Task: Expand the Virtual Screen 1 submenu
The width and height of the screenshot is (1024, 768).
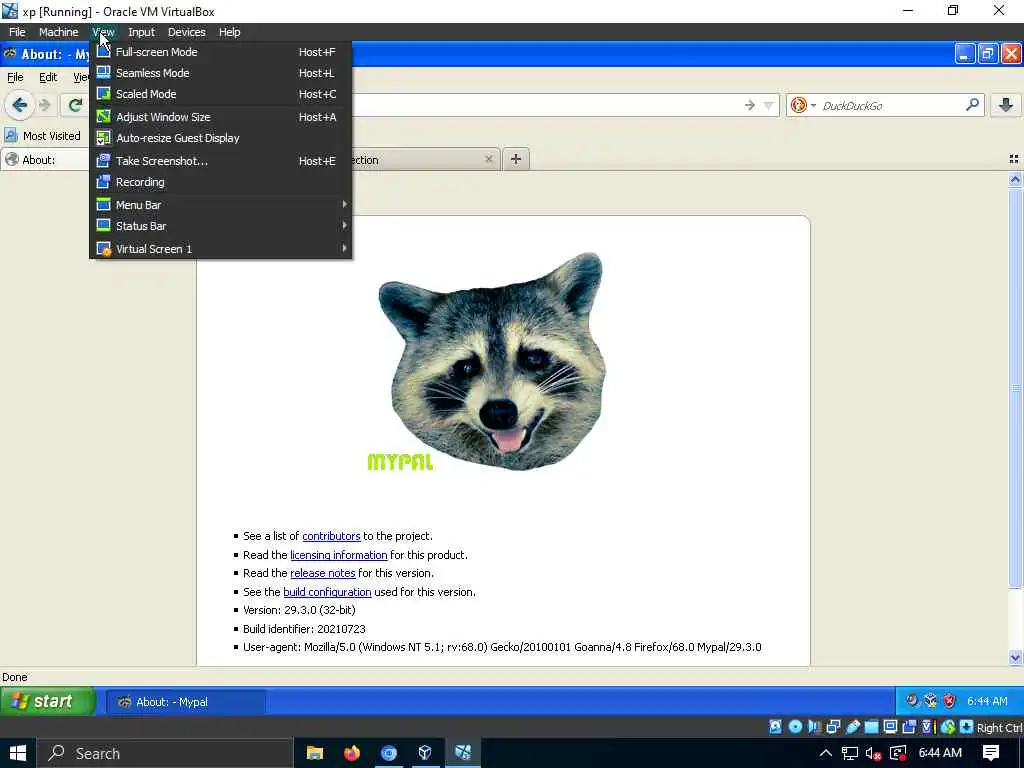Action: (220, 249)
